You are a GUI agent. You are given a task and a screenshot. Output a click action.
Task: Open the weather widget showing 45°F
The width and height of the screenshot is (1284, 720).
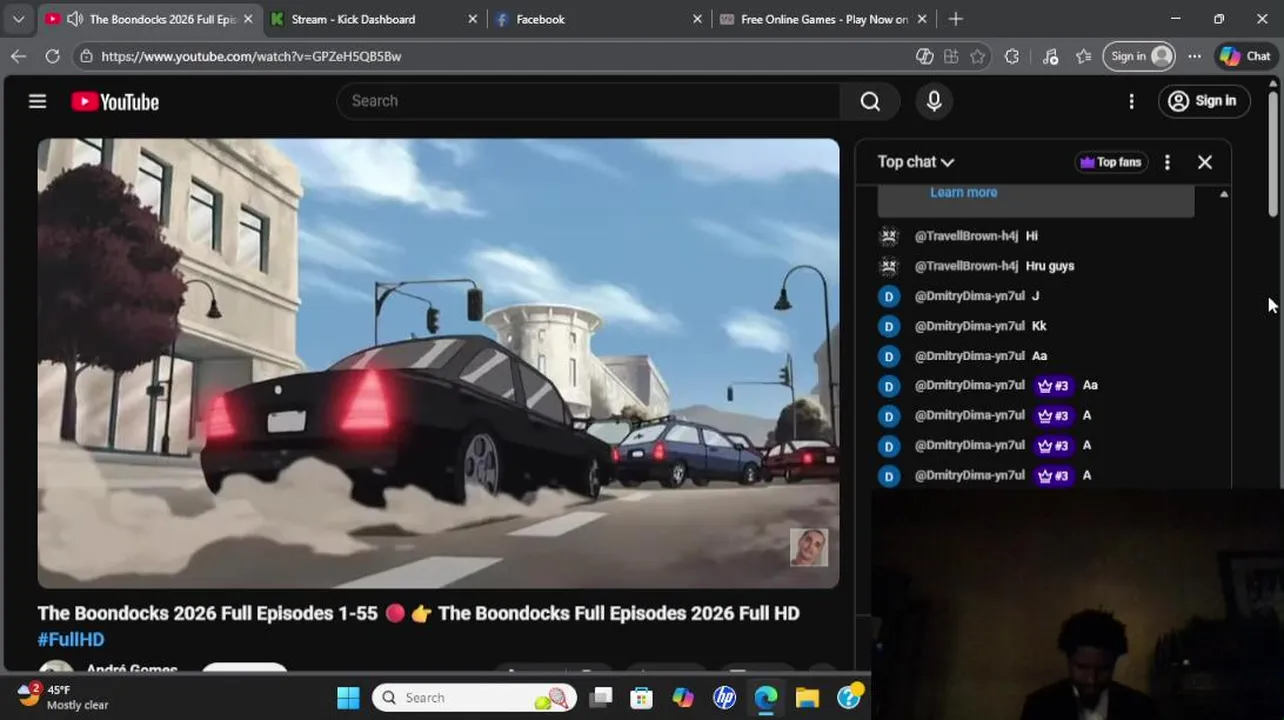point(63,697)
